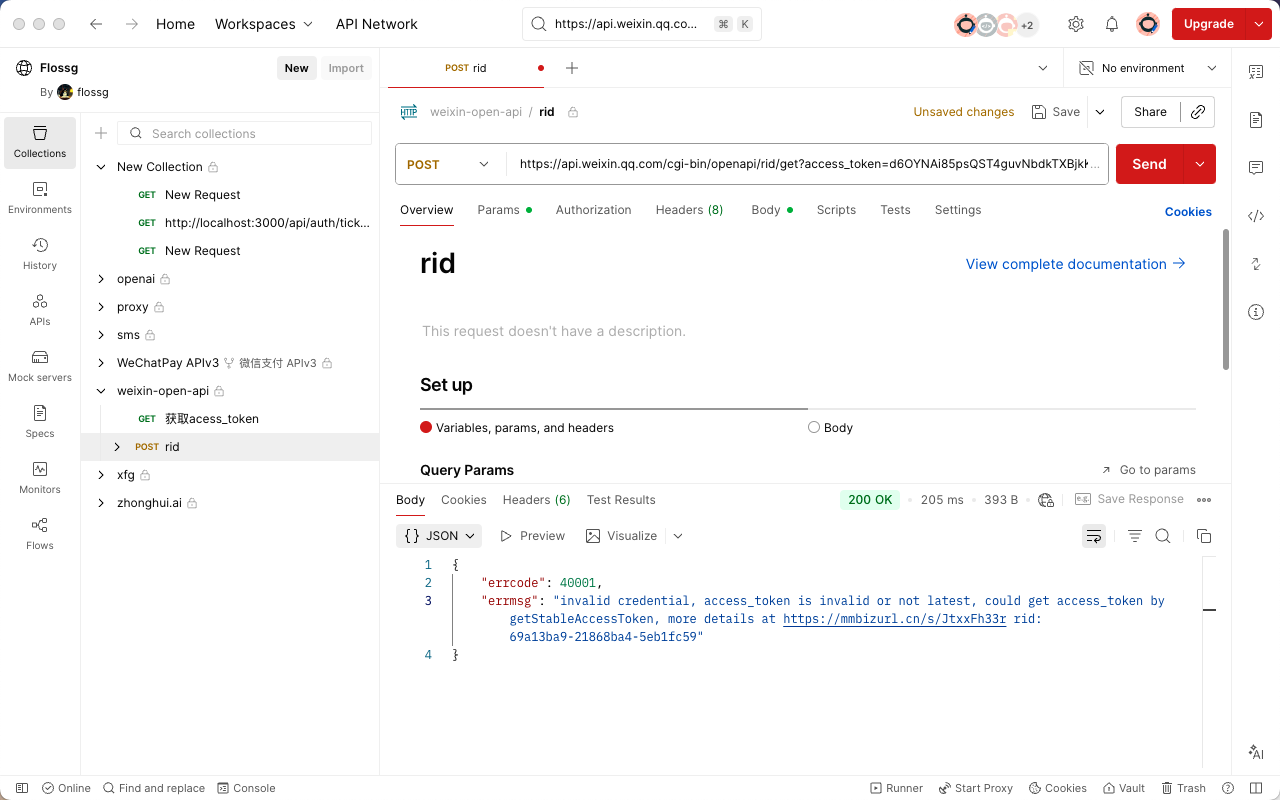1280x800 pixels.
Task: Click the Upgrade button
Action: pos(1208,24)
